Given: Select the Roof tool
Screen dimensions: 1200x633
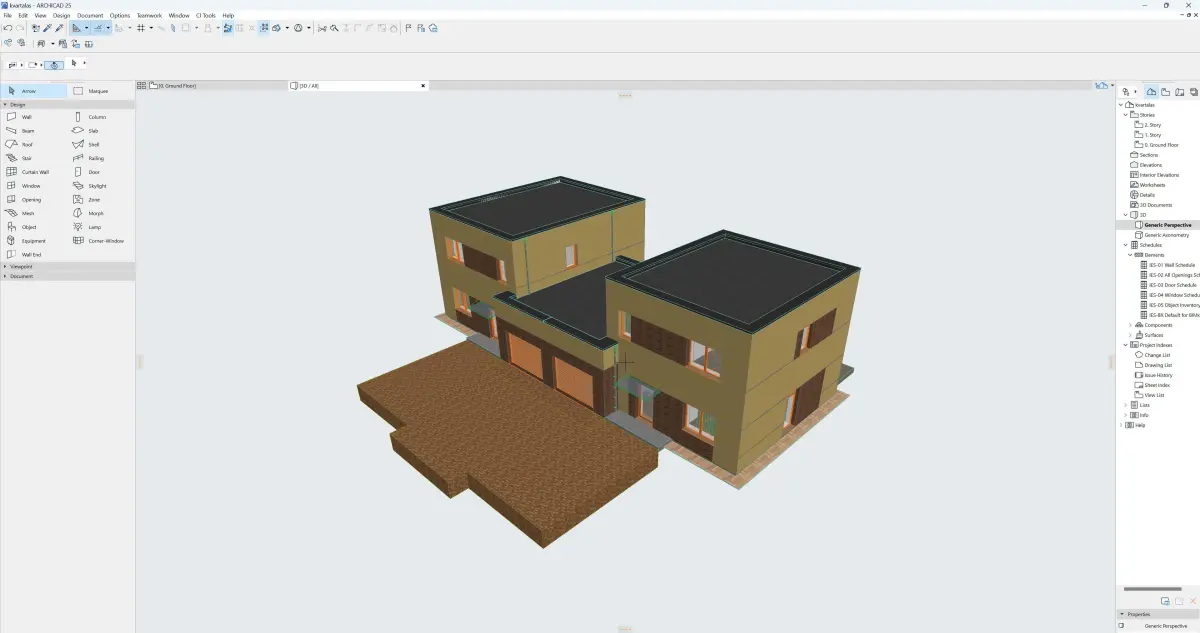Looking at the screenshot, I should point(34,144).
